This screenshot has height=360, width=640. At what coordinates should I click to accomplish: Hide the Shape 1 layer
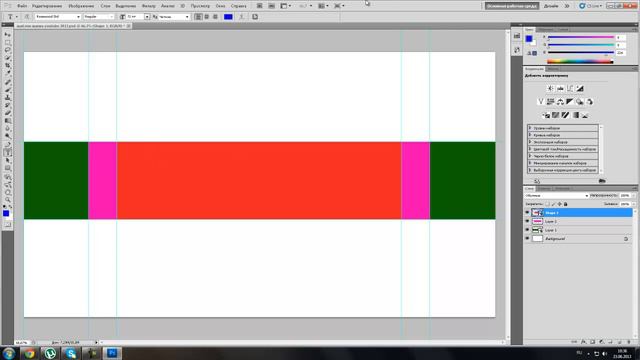click(x=527, y=213)
